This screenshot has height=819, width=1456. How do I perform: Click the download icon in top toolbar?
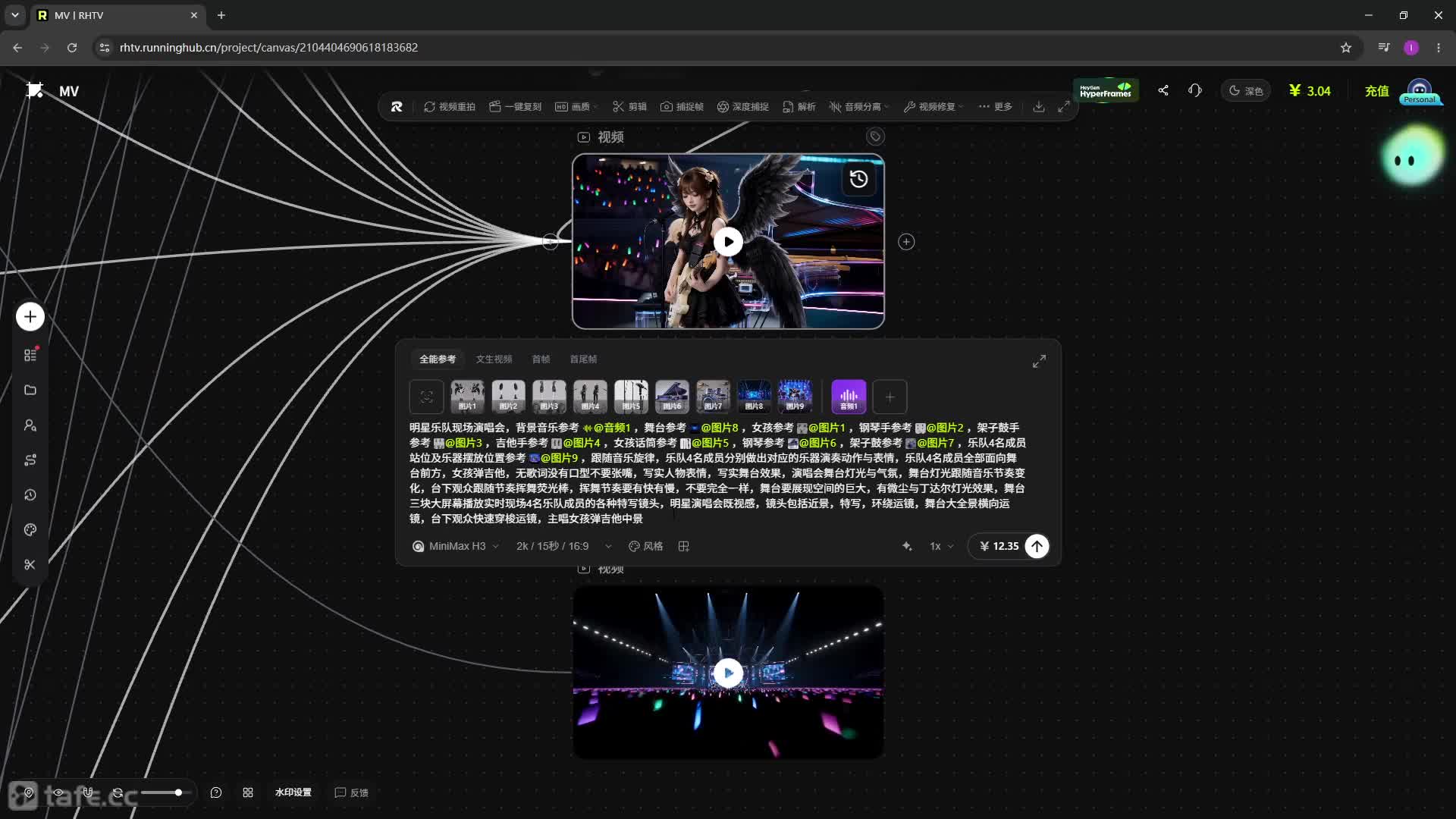pos(1039,107)
